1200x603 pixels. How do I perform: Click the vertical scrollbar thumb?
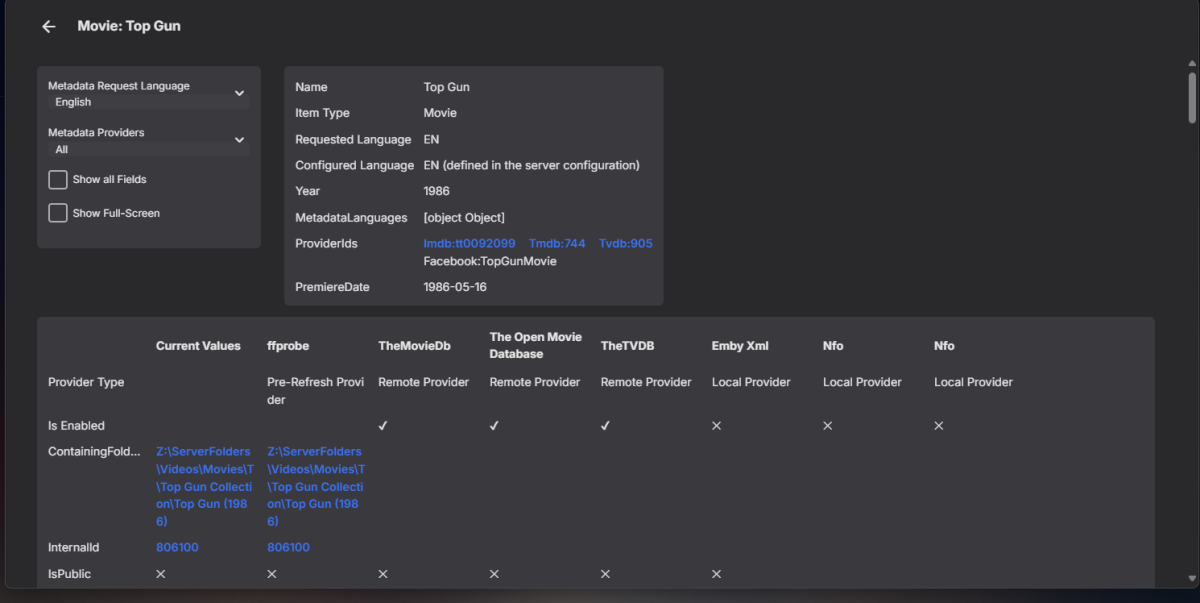(1191, 97)
